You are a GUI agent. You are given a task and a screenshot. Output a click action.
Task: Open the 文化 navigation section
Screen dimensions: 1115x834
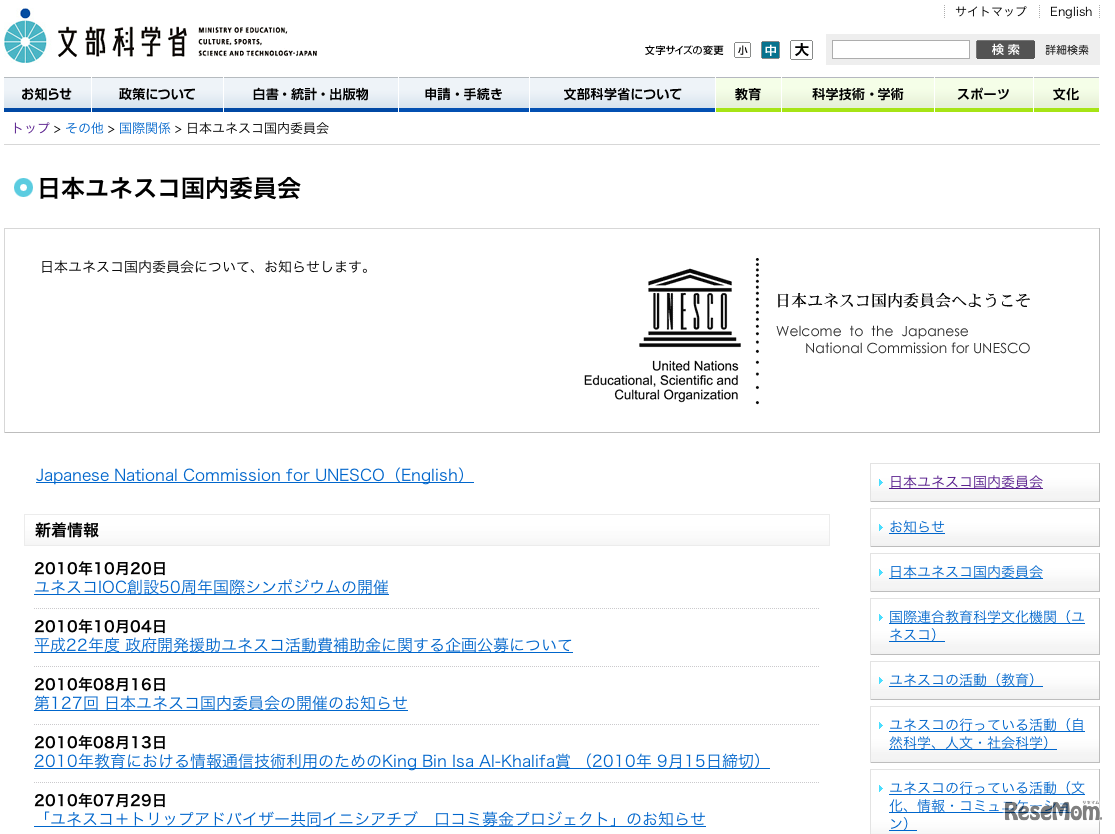click(x=1066, y=93)
